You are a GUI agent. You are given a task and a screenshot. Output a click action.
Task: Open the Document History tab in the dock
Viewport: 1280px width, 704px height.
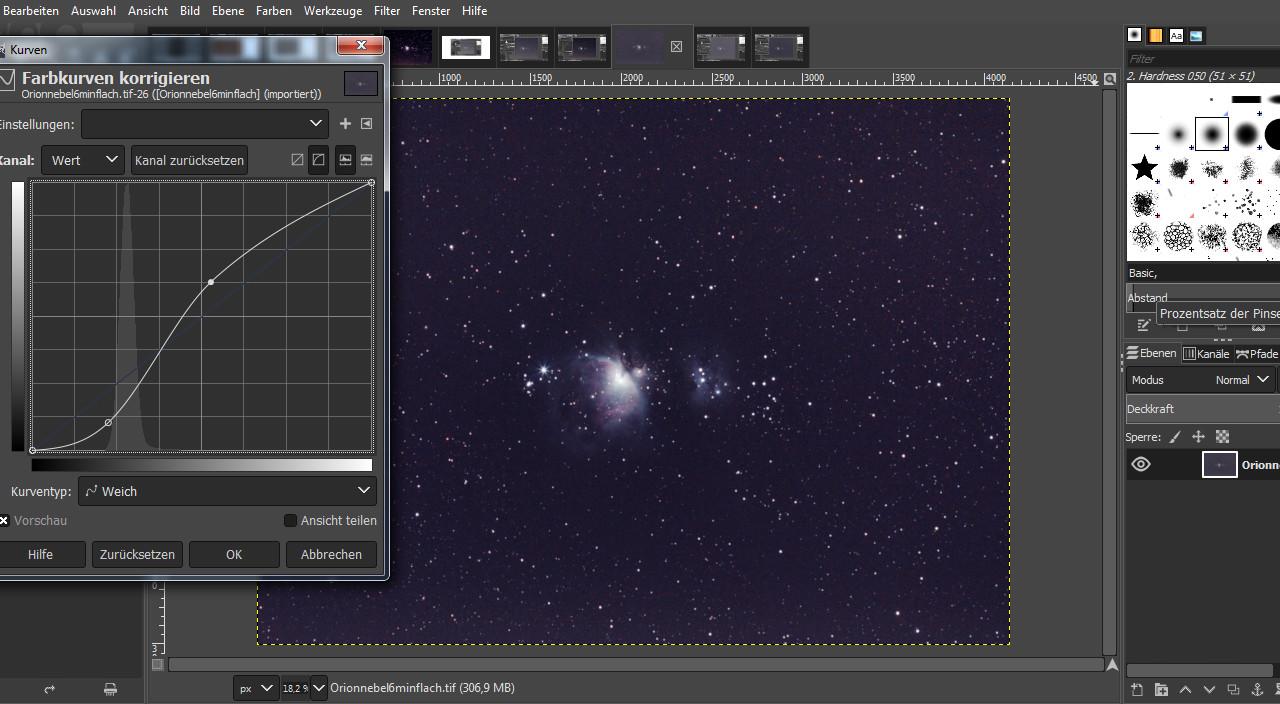pyautogui.click(x=1196, y=35)
